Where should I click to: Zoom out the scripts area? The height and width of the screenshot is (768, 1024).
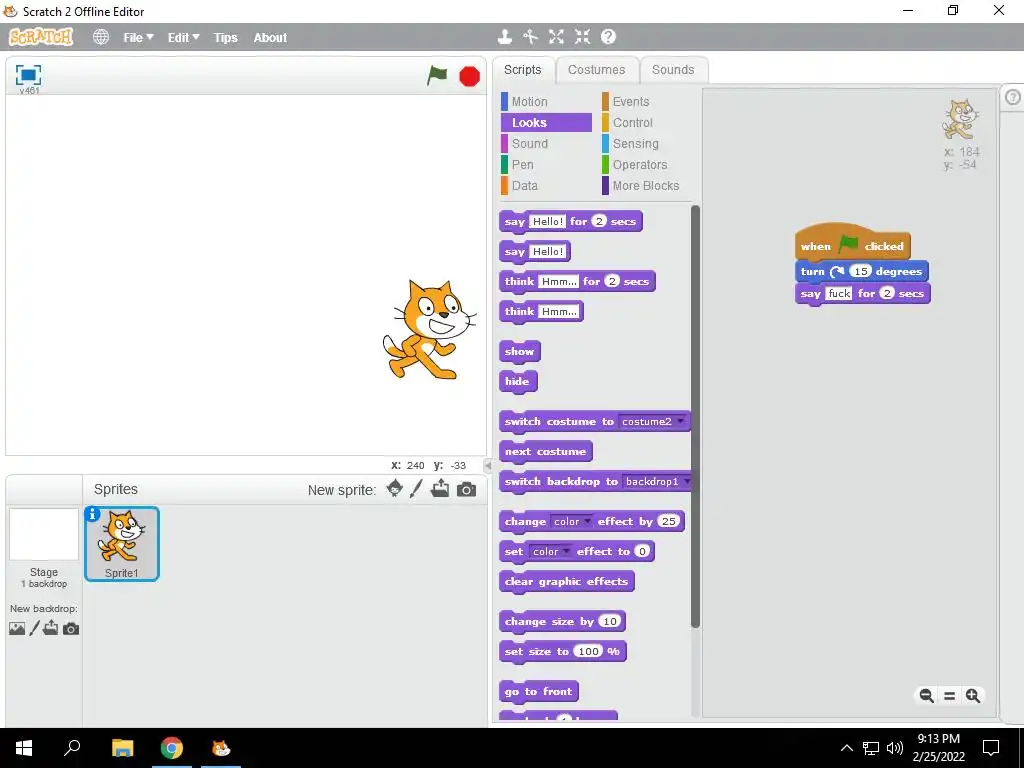point(926,696)
